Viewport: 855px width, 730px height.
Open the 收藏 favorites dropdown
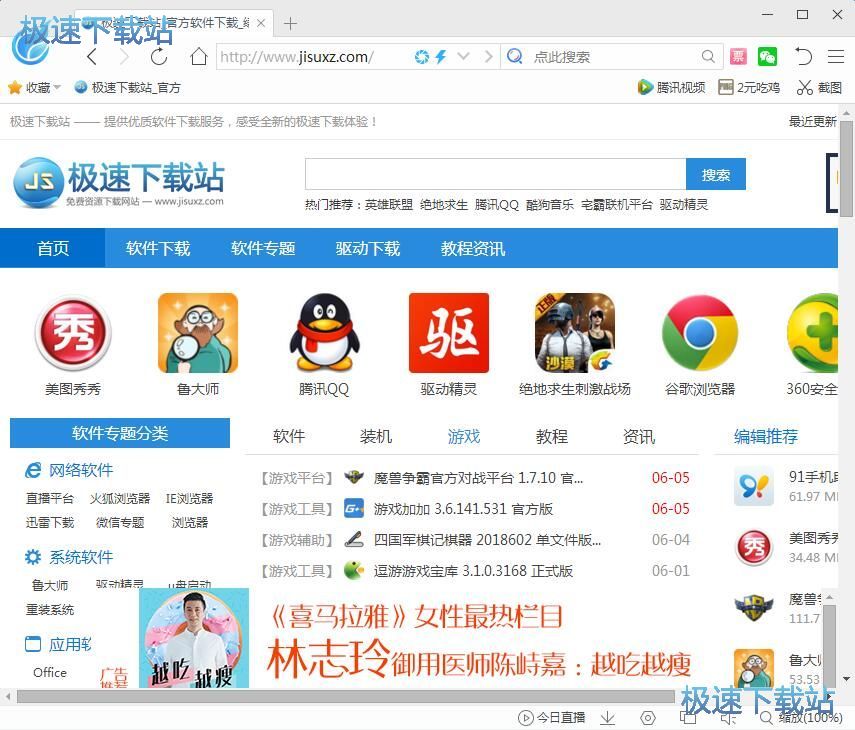[35, 87]
